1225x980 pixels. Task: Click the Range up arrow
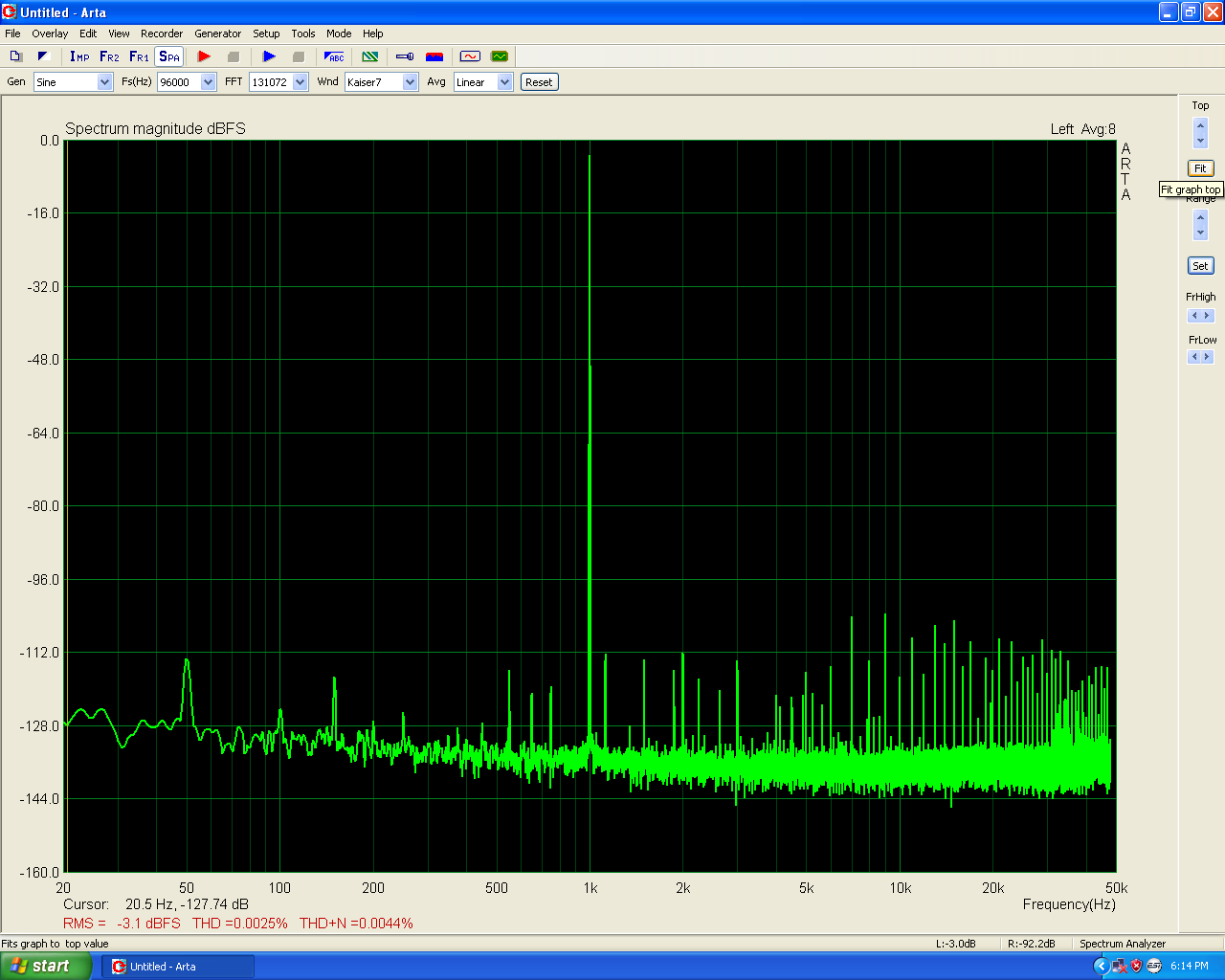(x=1200, y=217)
